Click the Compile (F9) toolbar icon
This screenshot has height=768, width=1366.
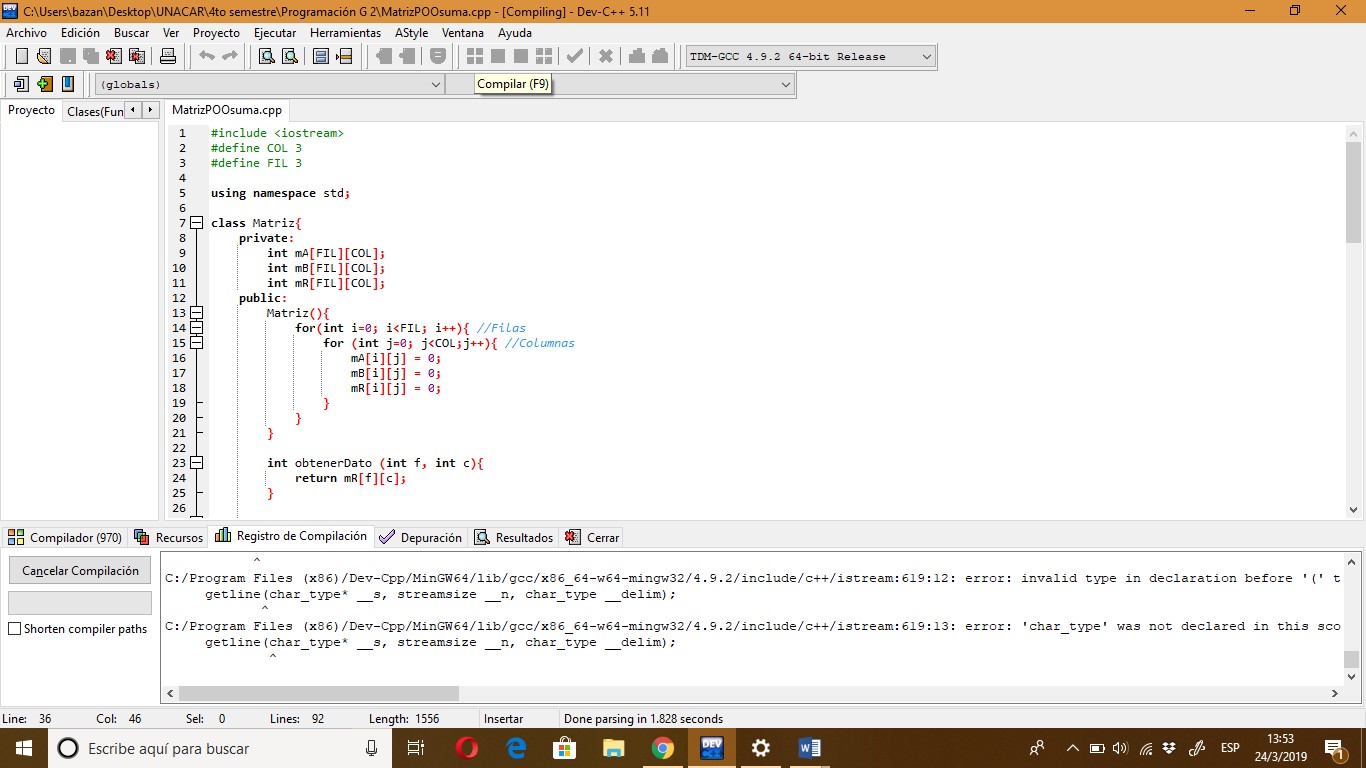pyautogui.click(x=475, y=56)
